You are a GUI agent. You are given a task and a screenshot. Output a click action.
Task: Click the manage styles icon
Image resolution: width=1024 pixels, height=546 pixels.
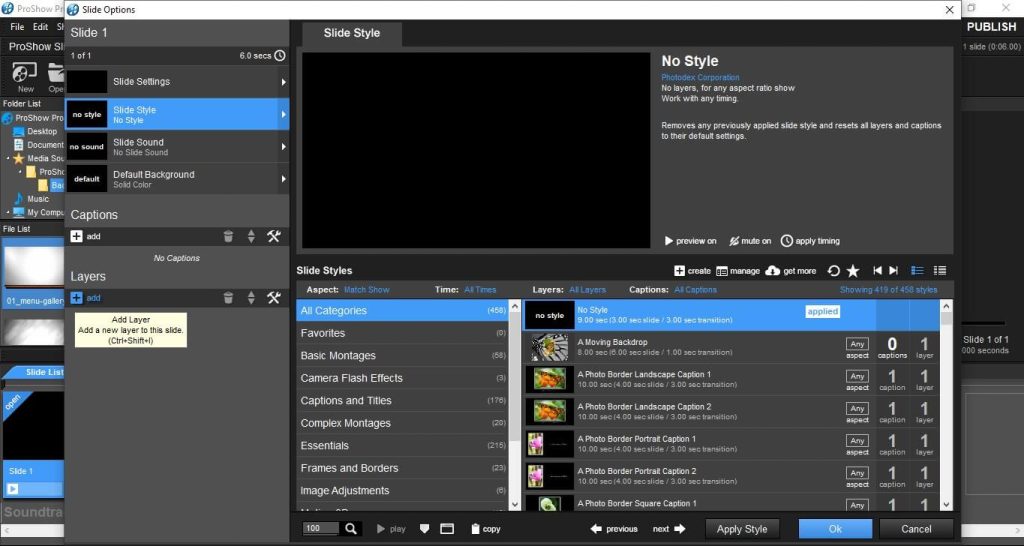tap(722, 271)
